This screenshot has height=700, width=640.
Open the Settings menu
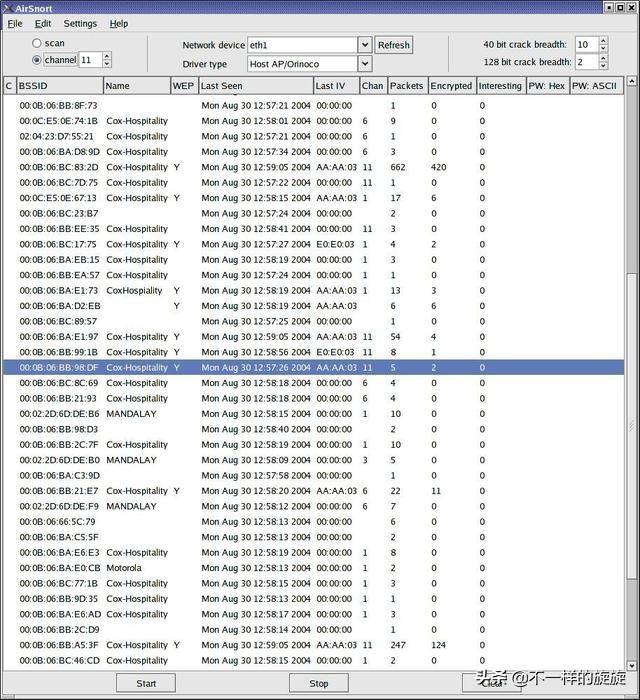pos(80,23)
